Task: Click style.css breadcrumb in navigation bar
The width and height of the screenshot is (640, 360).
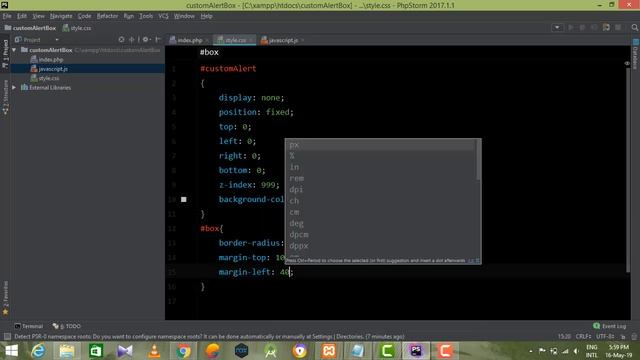Action: [x=77, y=28]
